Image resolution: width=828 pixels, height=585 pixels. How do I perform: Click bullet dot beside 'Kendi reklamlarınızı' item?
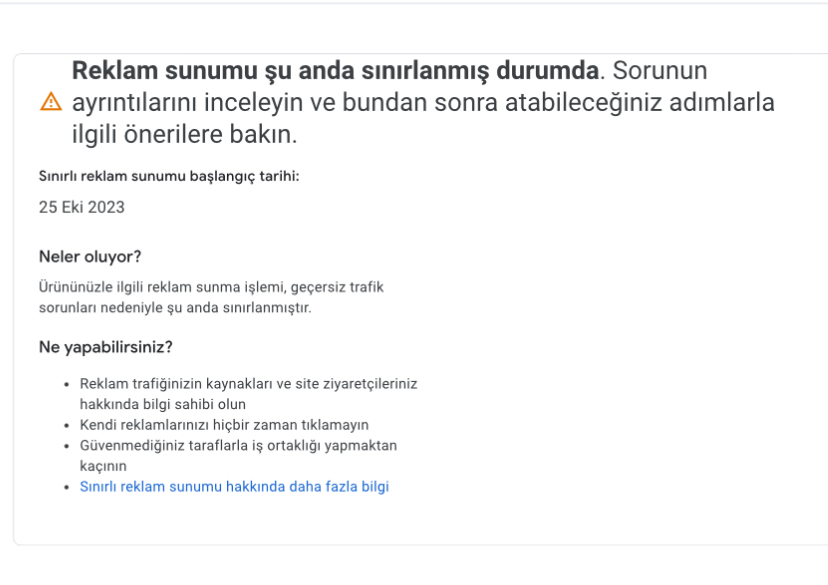pos(67,425)
